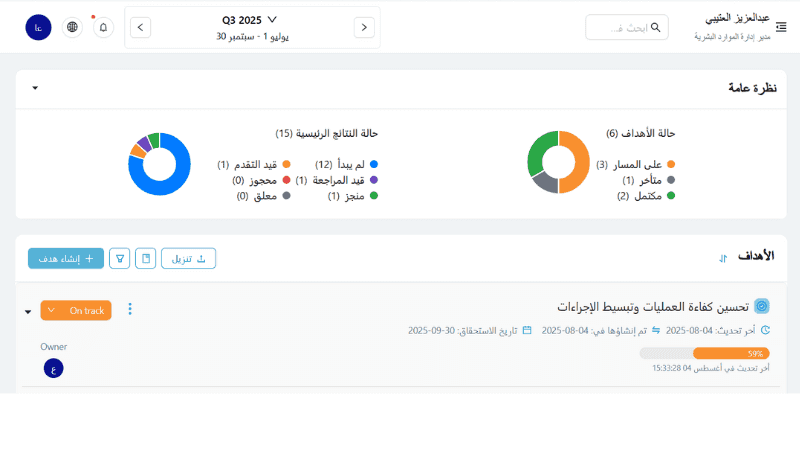800x468 pixels.
Task: Toggle the sidebar menu icon
Action: coord(781,27)
